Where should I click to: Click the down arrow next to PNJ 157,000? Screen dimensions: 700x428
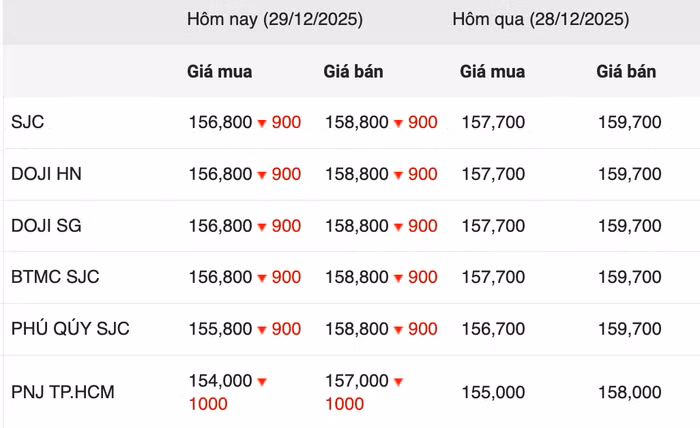(x=398, y=382)
